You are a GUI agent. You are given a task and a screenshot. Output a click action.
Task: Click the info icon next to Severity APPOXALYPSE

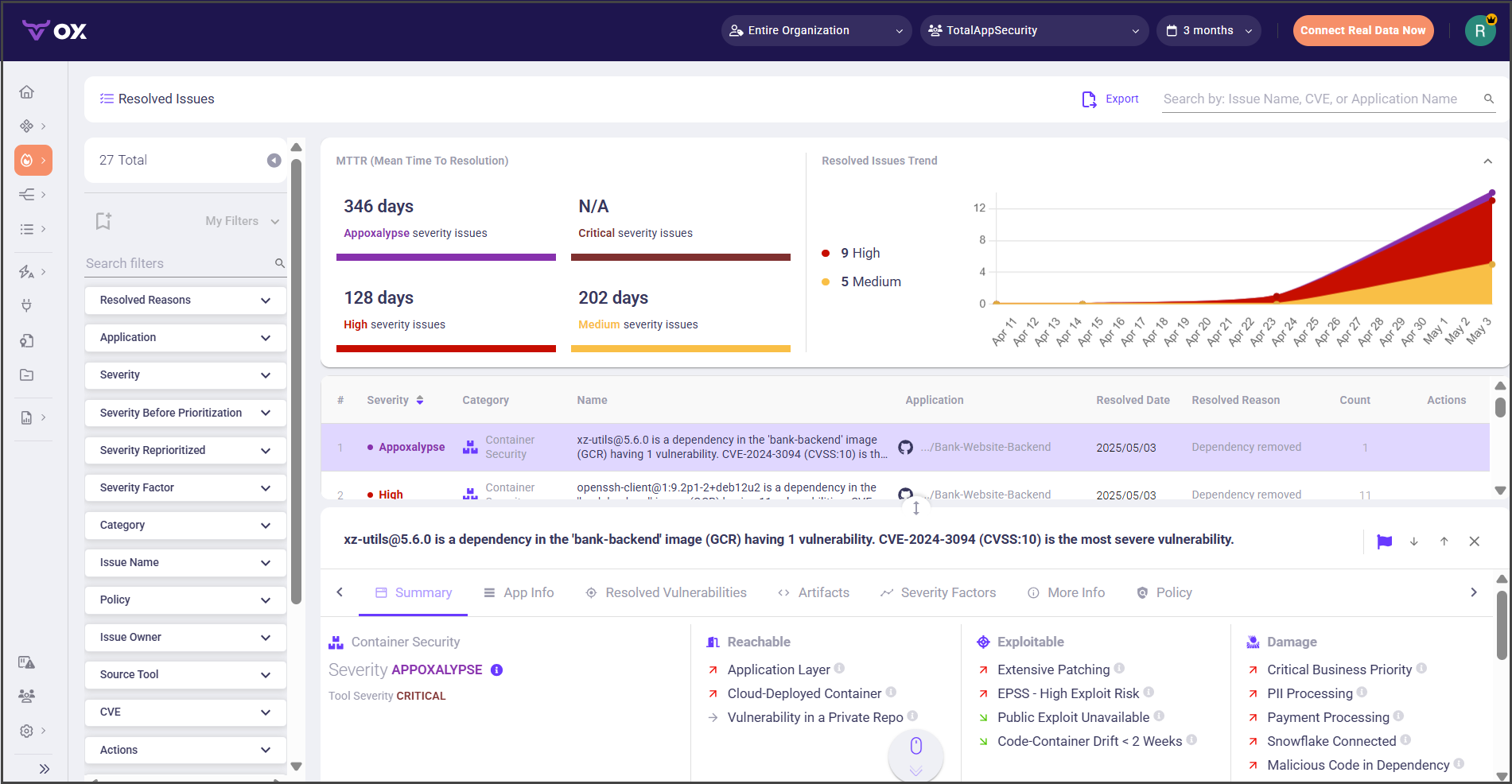point(496,670)
